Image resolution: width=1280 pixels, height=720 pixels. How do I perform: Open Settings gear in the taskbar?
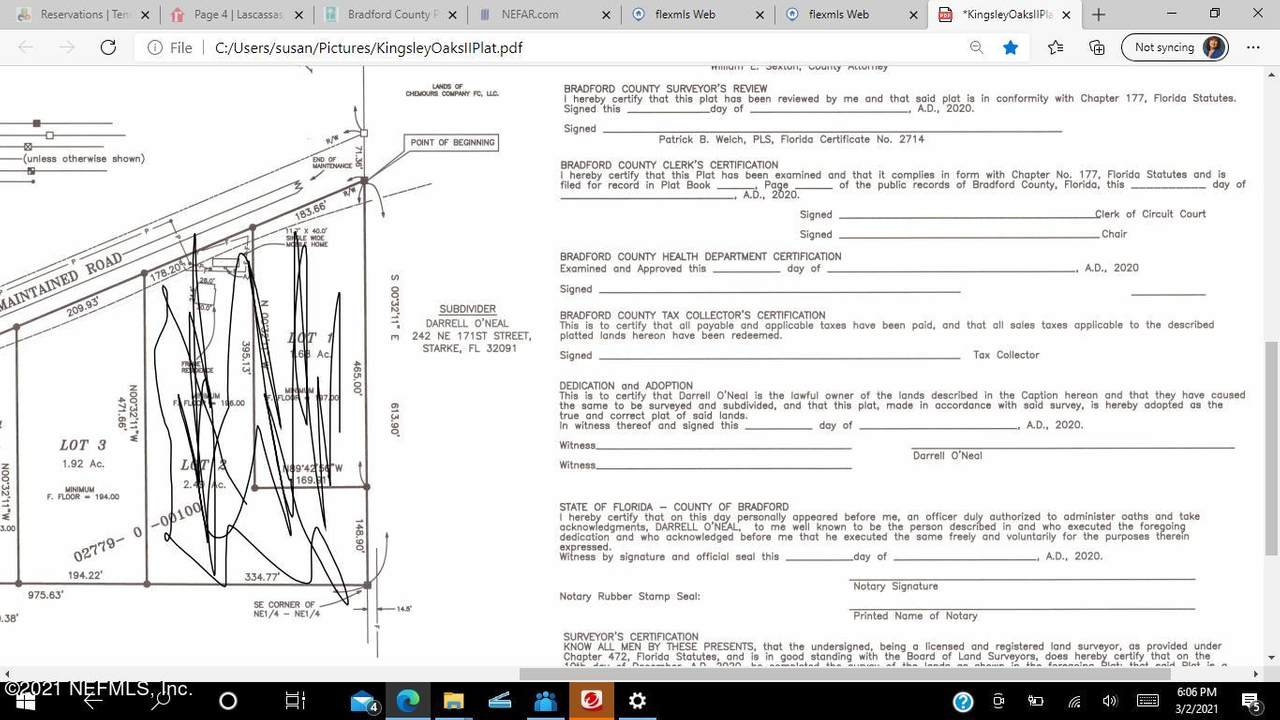point(637,700)
